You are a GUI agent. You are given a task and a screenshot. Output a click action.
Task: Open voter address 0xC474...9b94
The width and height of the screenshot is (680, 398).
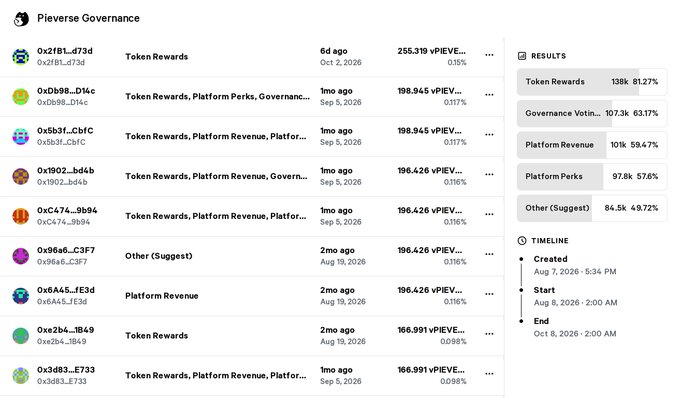pos(67,210)
